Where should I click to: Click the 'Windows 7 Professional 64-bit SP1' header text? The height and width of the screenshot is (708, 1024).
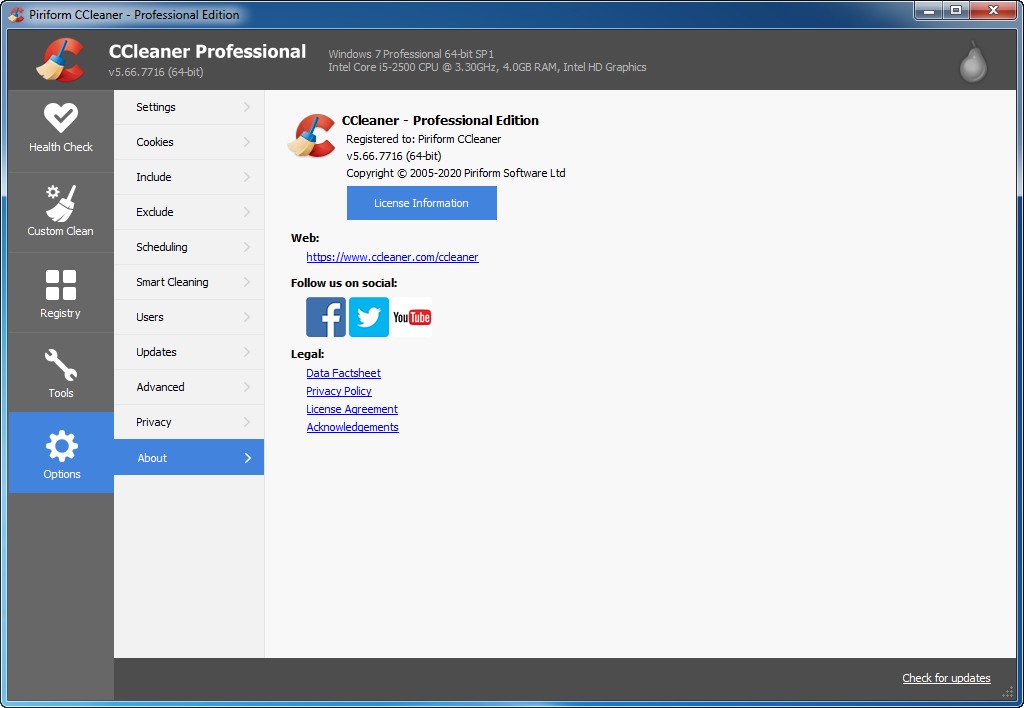click(x=411, y=54)
